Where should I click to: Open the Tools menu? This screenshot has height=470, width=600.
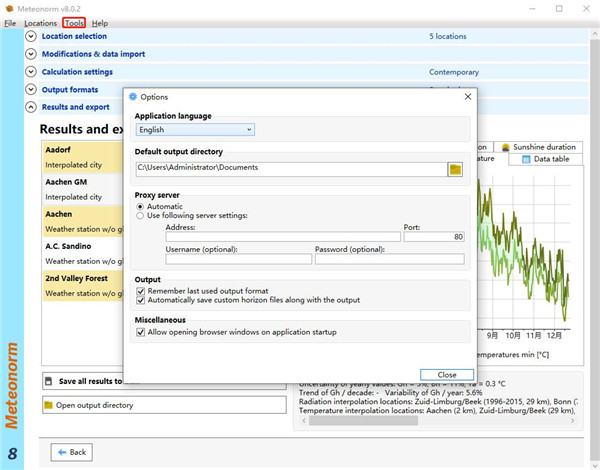click(x=74, y=23)
